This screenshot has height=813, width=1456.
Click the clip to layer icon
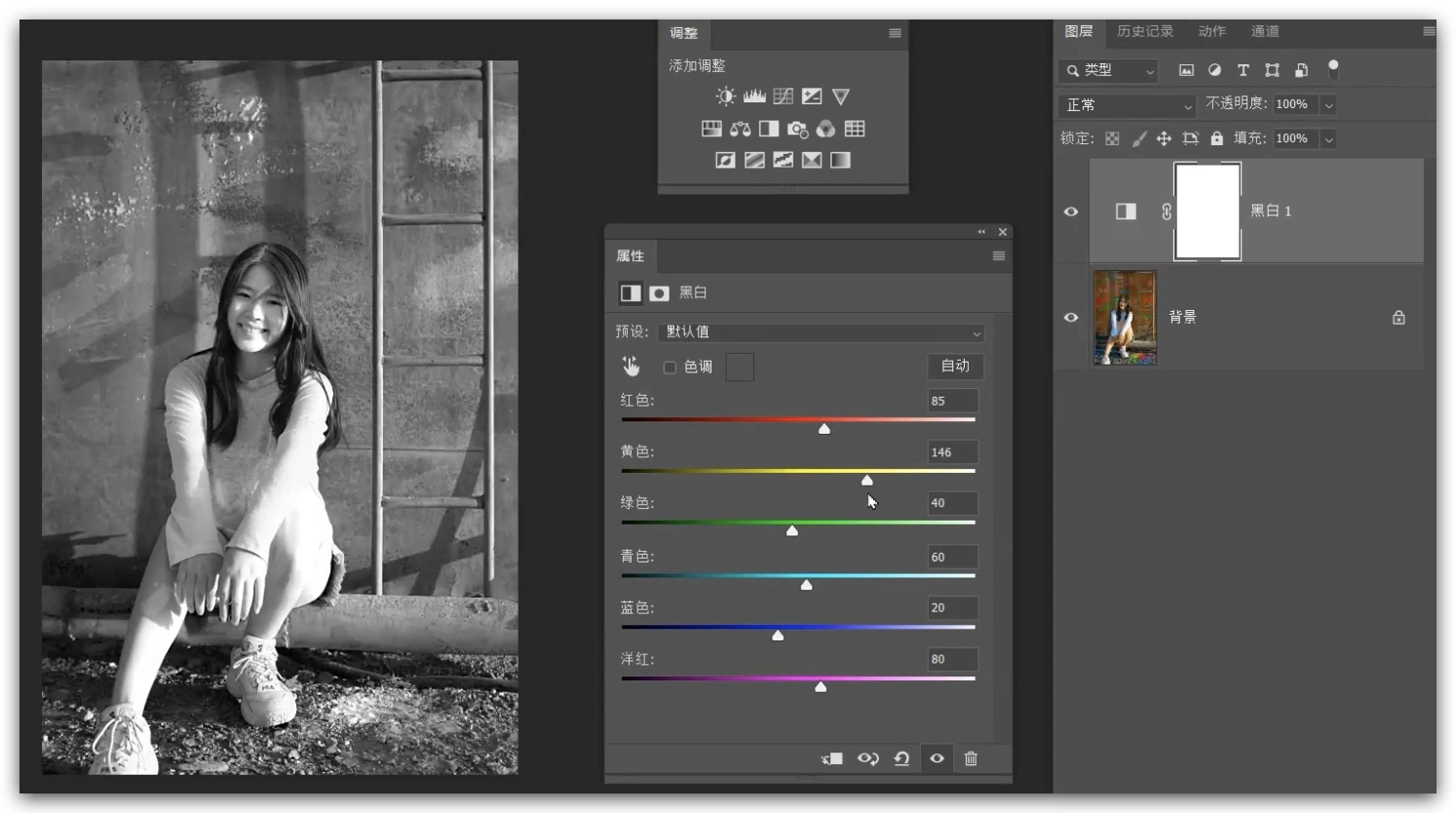coord(832,758)
